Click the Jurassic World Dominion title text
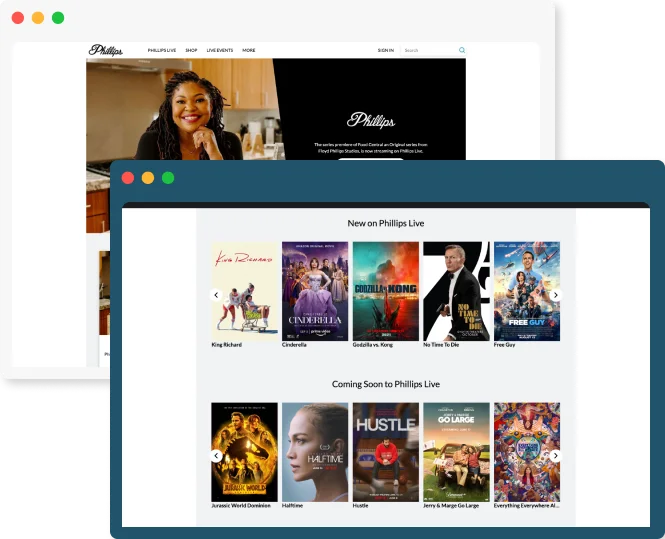This screenshot has height=539, width=665. pyautogui.click(x=241, y=505)
